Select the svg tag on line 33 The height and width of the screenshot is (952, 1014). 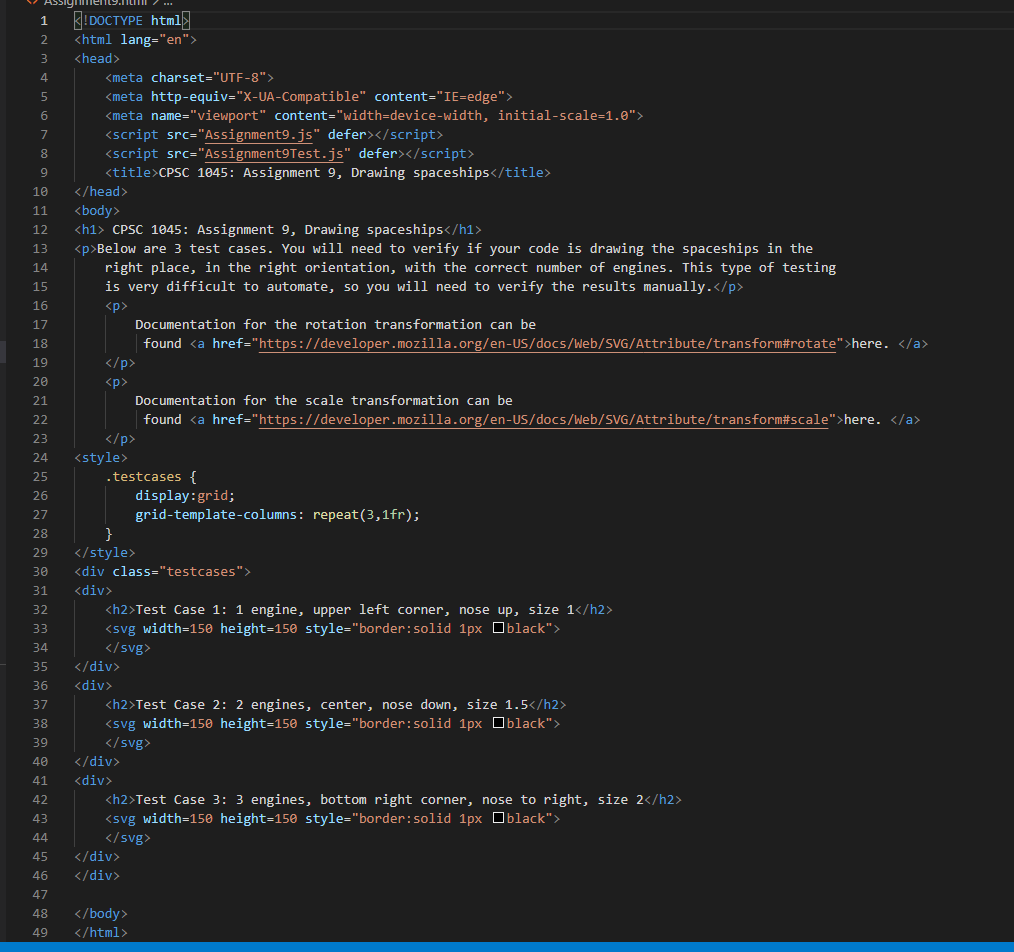pos(122,628)
